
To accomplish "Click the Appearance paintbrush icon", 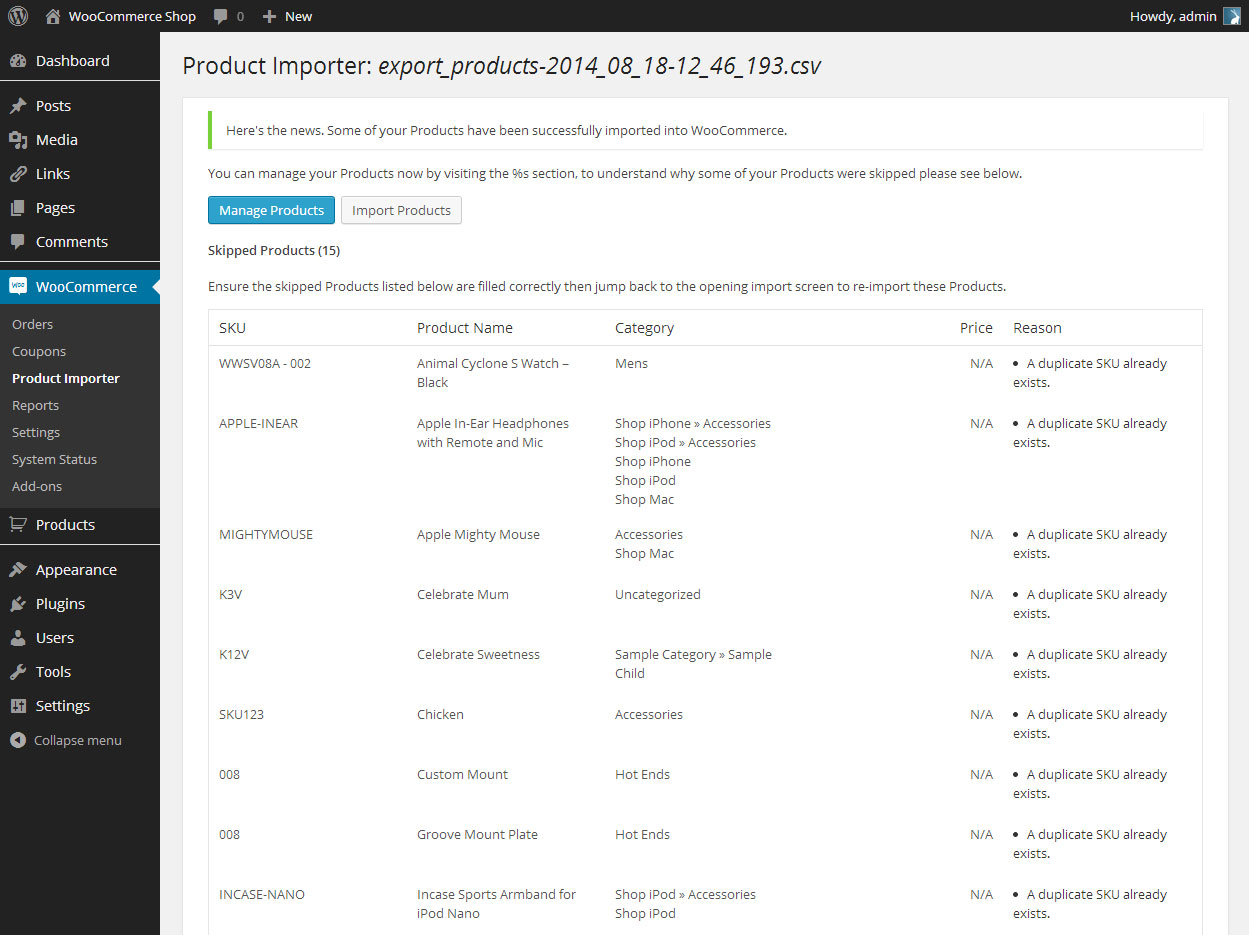I will (x=18, y=570).
